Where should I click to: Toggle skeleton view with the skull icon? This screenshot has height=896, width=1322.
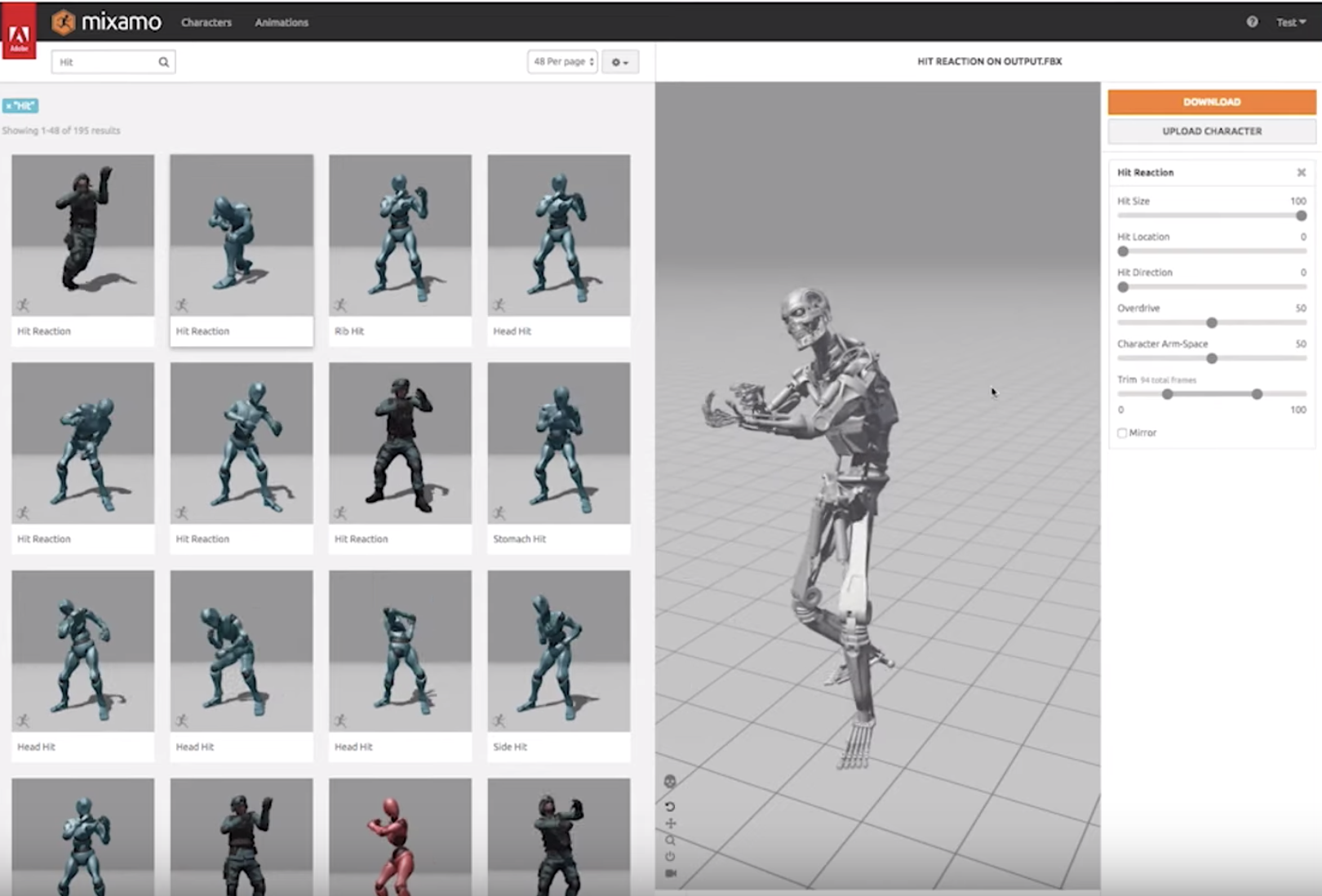[670, 782]
